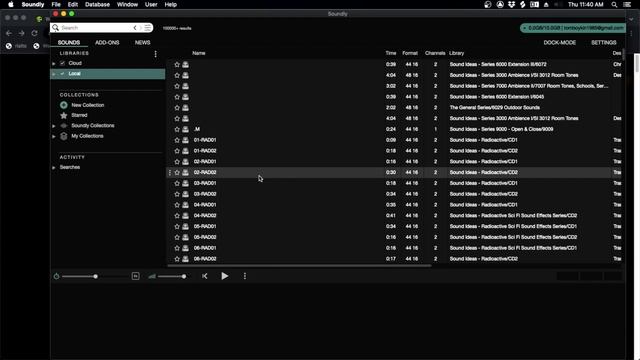This screenshot has width=640, height=360.
Task: Click star icon on 05-RAD01 row
Action: coord(177,226)
